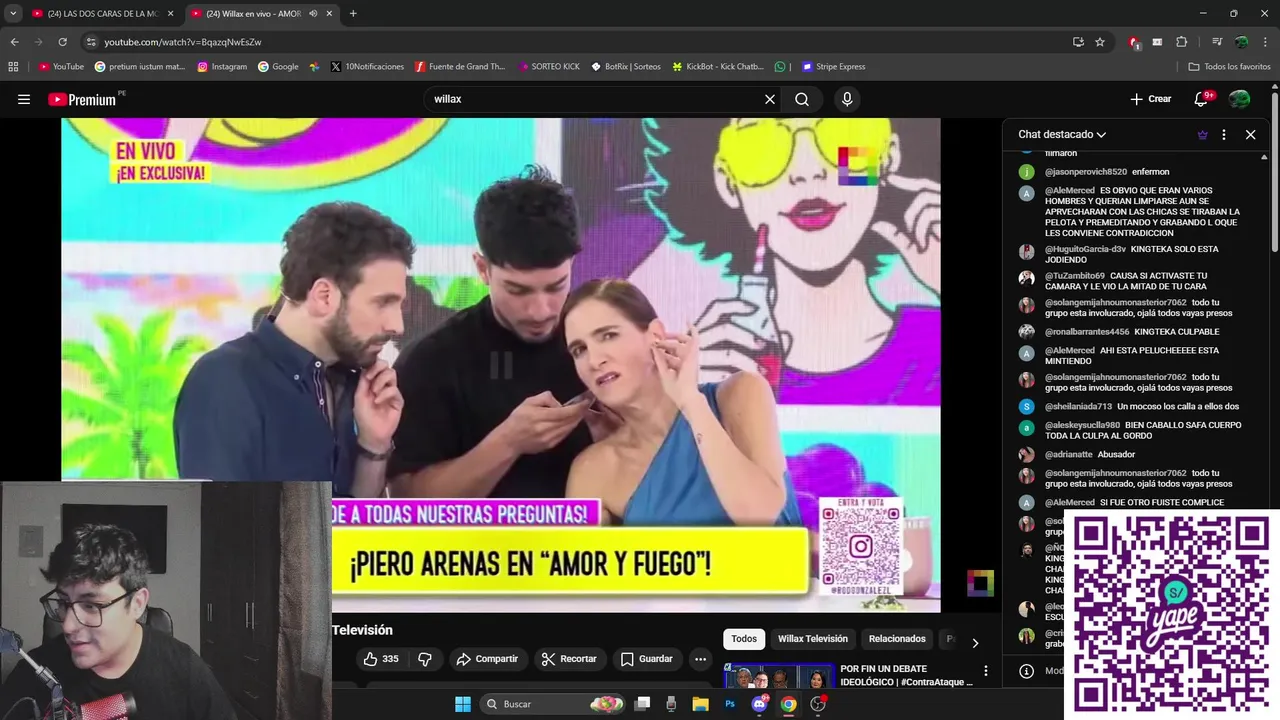
Task: Open the YouTube account avatar menu
Action: tap(1239, 99)
